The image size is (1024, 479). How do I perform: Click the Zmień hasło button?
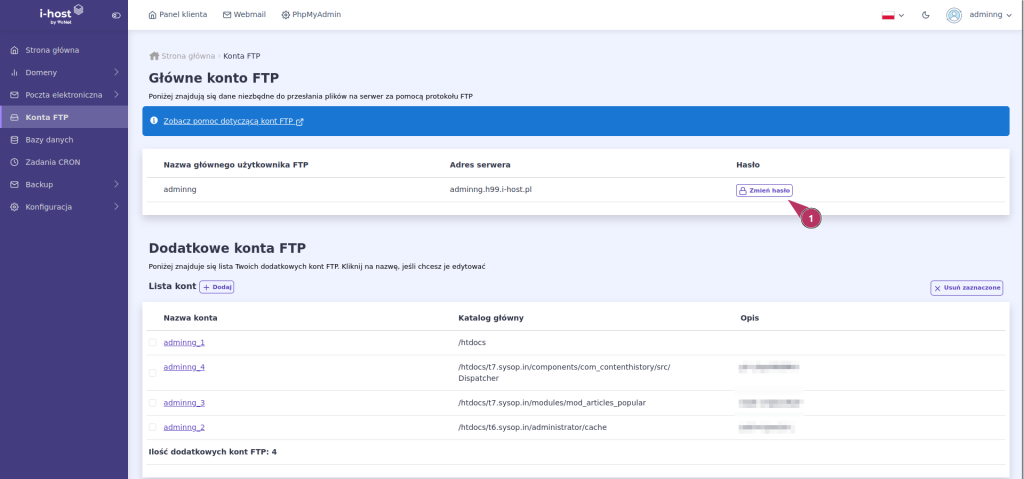(764, 190)
